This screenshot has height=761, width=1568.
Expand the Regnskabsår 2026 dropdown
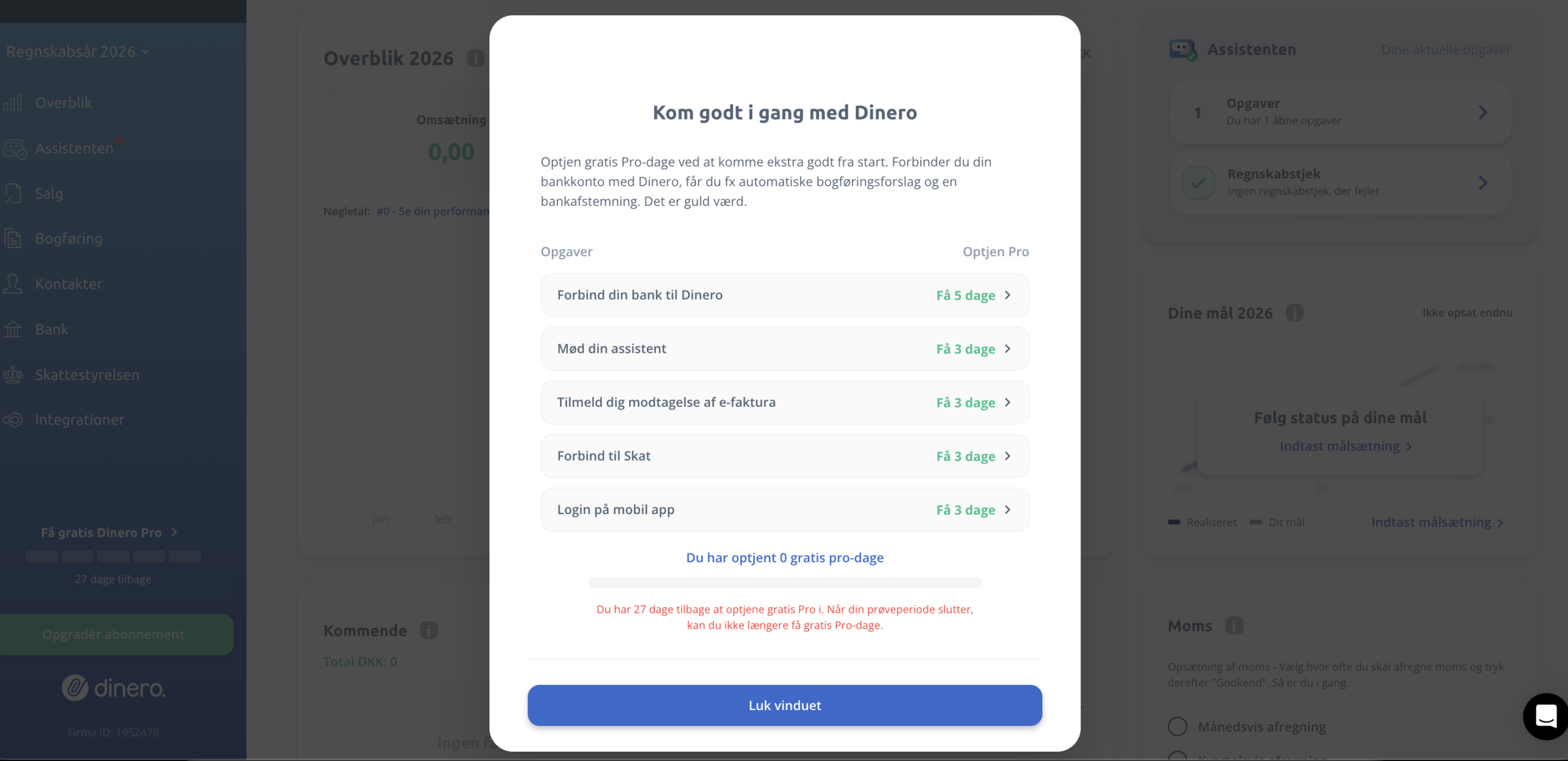click(78, 51)
